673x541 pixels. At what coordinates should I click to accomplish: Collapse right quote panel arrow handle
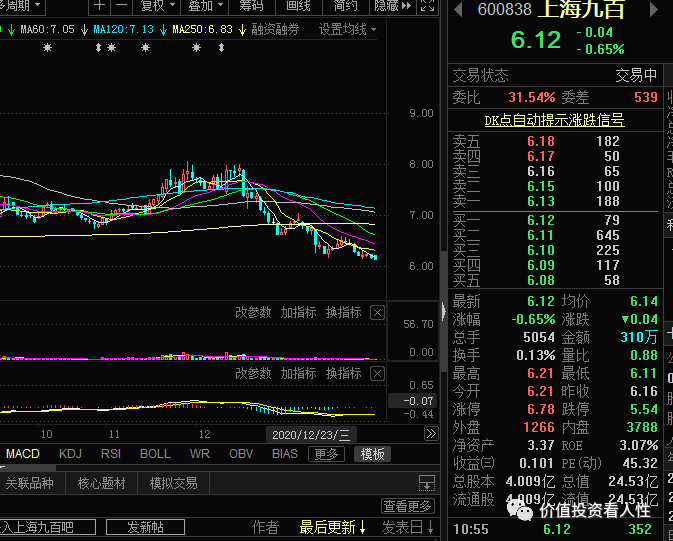coord(443,311)
